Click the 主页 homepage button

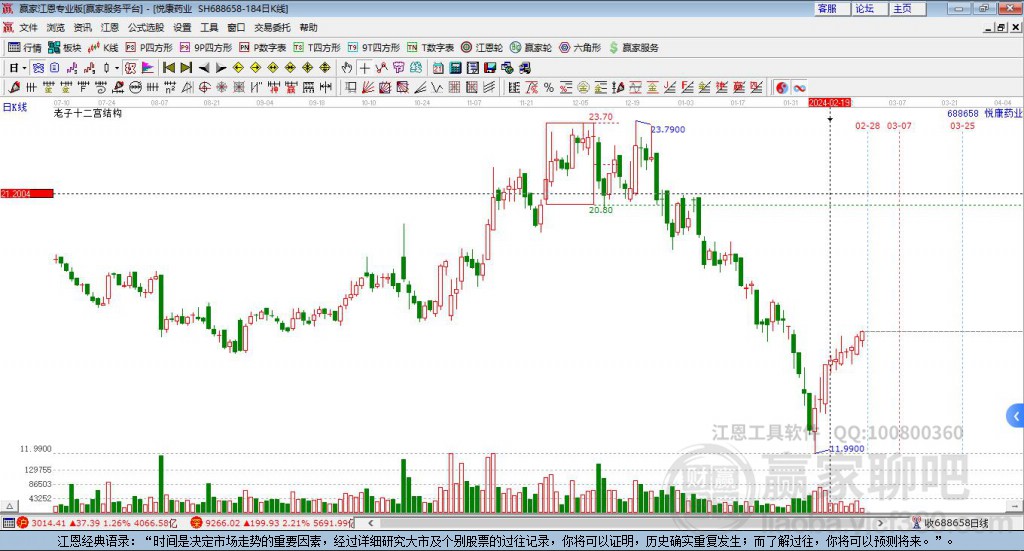pos(908,8)
